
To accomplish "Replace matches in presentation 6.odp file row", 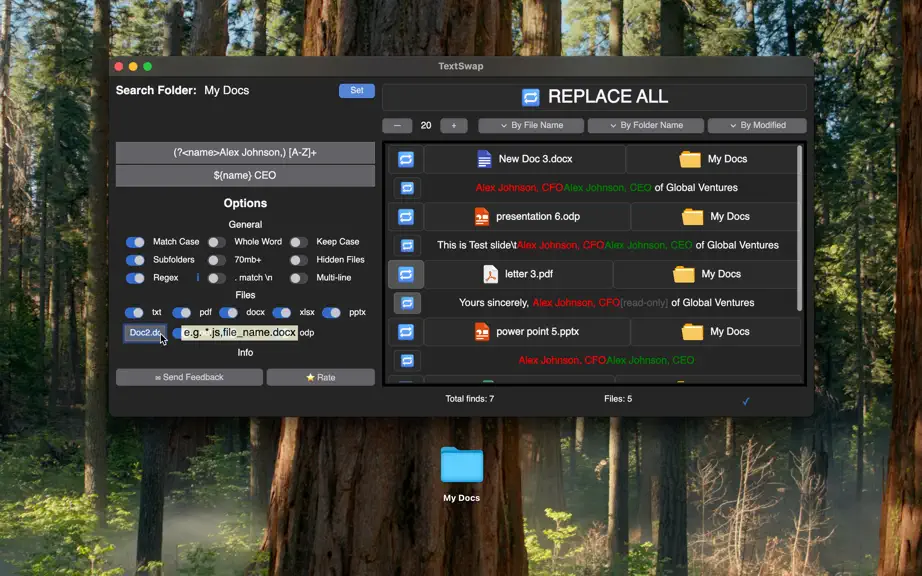I will click(406, 217).
